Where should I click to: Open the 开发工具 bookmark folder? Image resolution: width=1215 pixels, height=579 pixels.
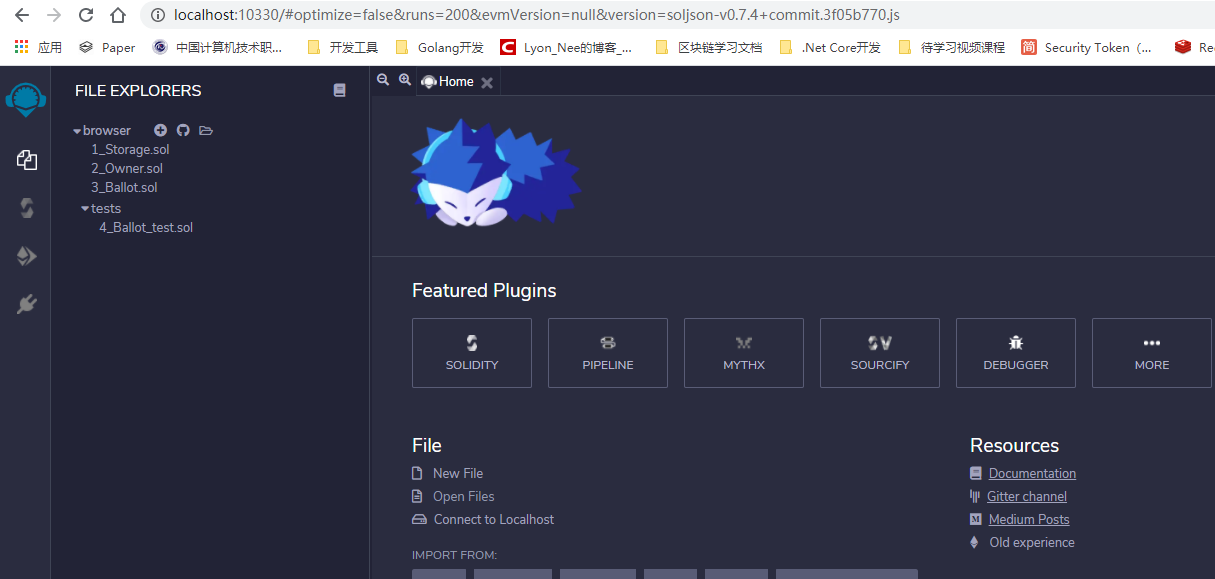342,47
